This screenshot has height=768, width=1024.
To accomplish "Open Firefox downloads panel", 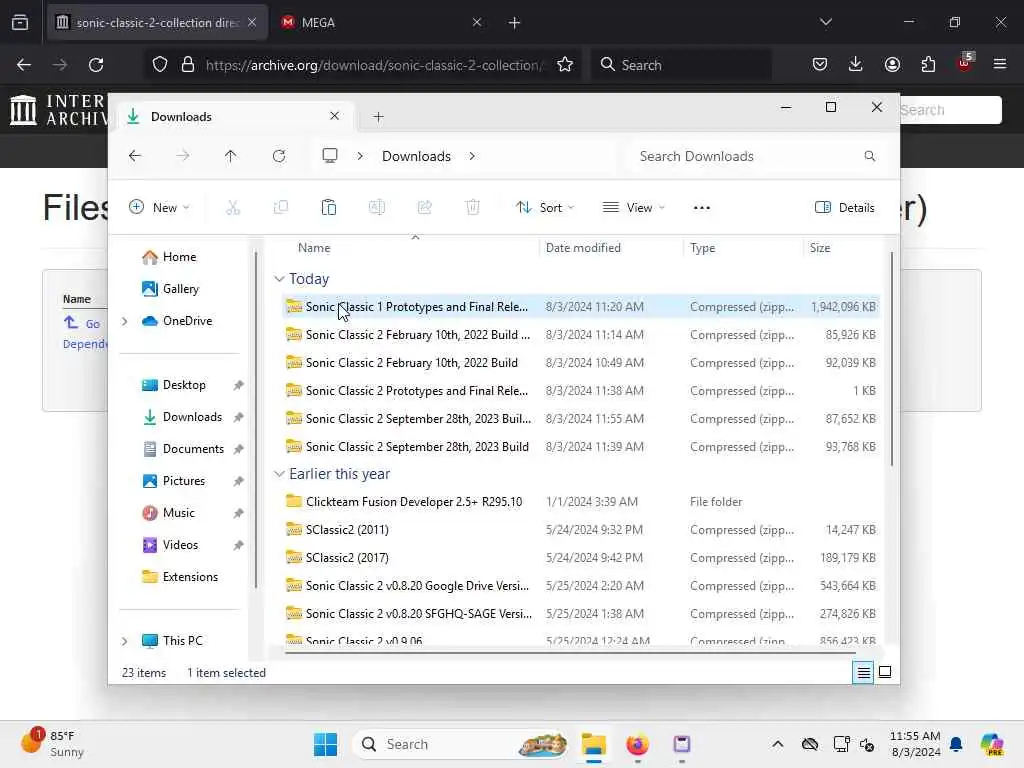I will (856, 64).
